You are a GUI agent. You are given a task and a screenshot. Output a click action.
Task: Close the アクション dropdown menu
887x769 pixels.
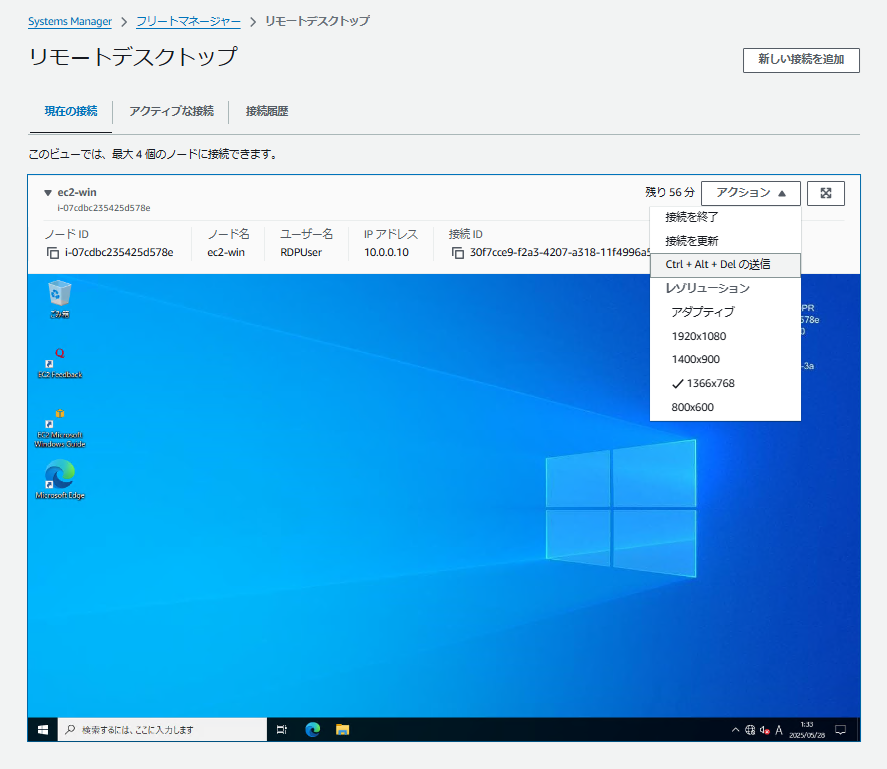[751, 194]
